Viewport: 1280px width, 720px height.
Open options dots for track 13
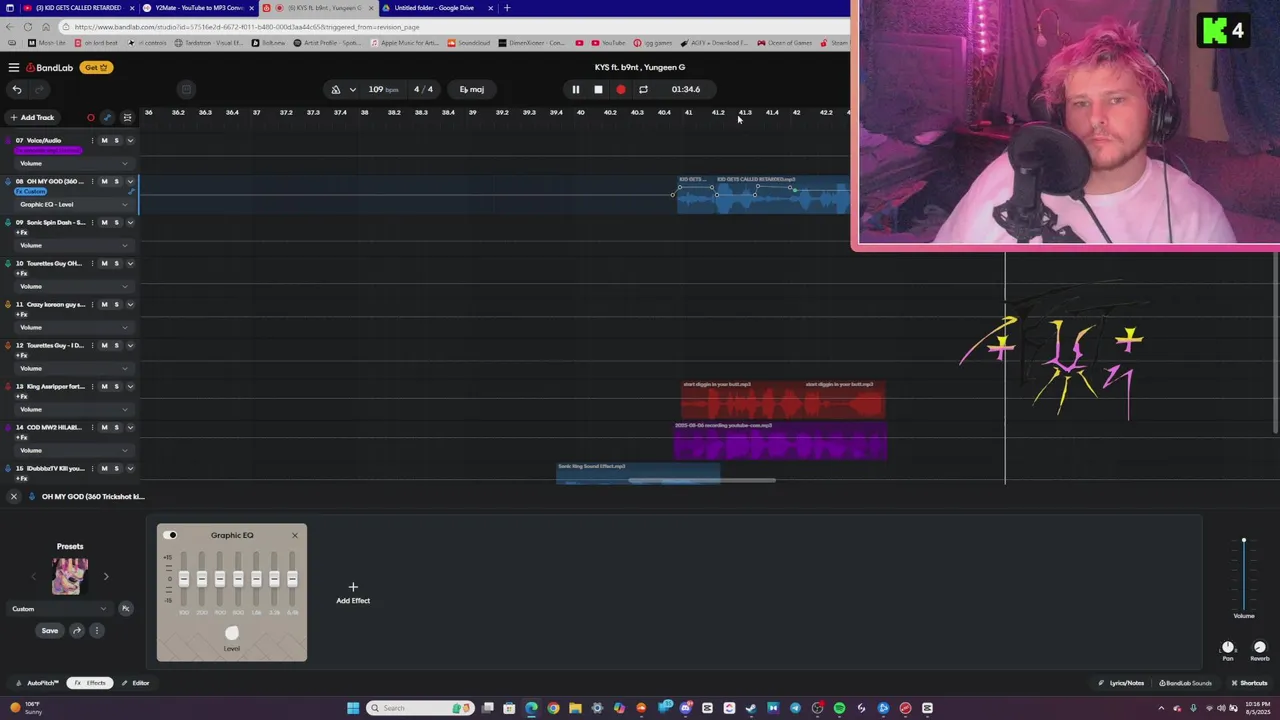(x=92, y=386)
